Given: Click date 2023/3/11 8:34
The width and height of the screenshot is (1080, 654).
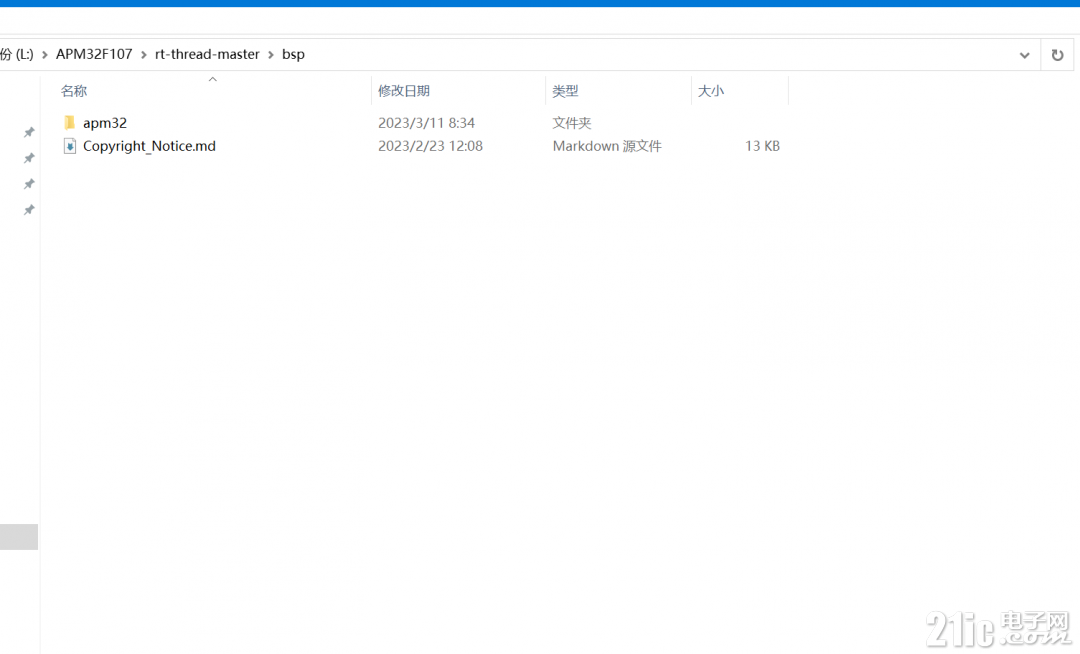Looking at the screenshot, I should 426,123.
